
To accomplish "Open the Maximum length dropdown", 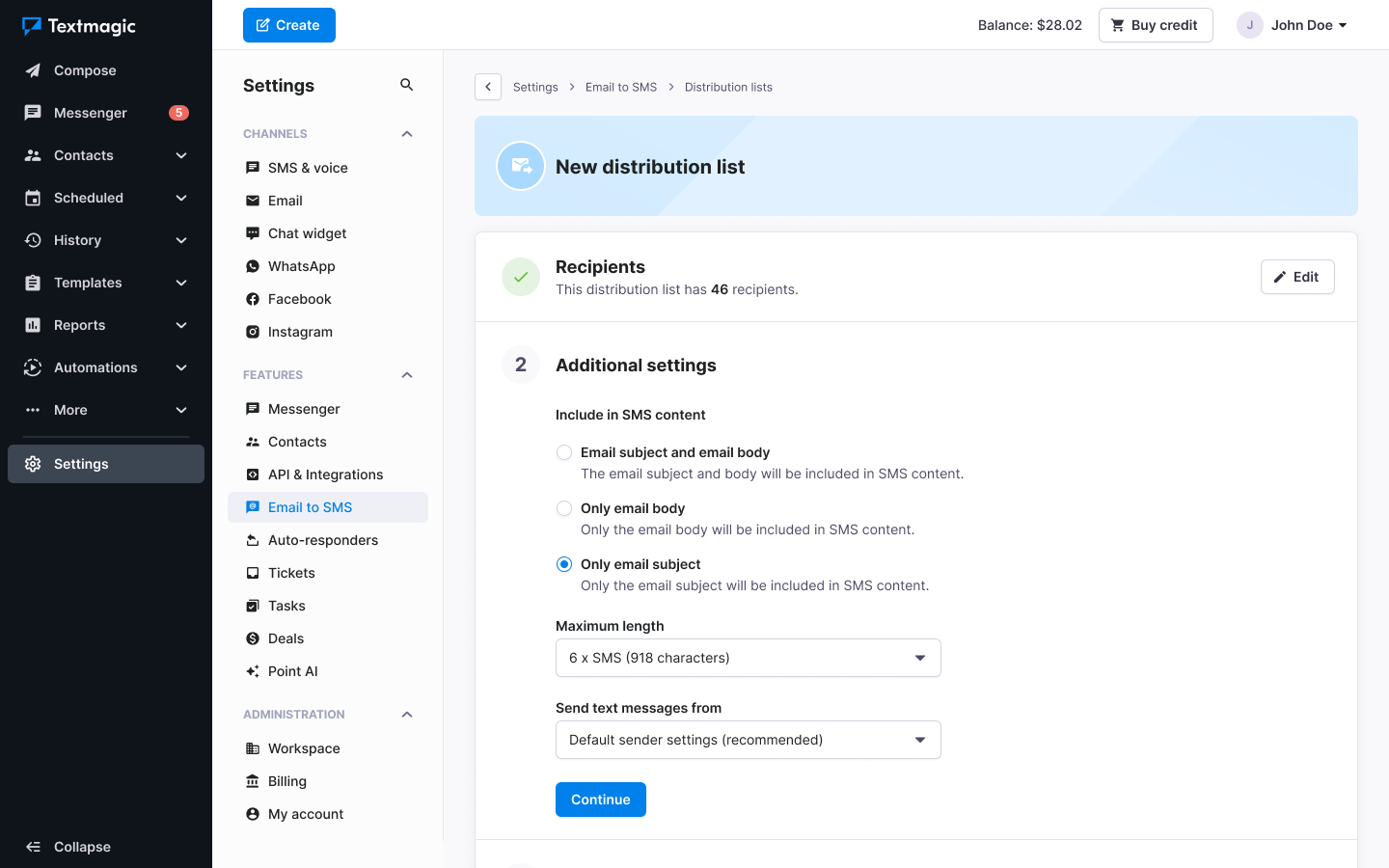I will point(748,657).
